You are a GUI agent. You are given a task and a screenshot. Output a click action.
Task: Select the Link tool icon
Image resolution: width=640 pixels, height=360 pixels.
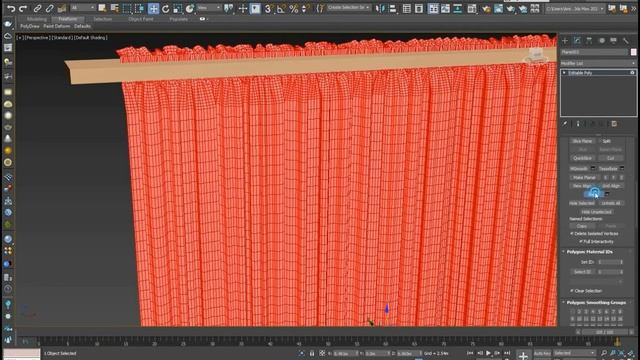coord(37,8)
